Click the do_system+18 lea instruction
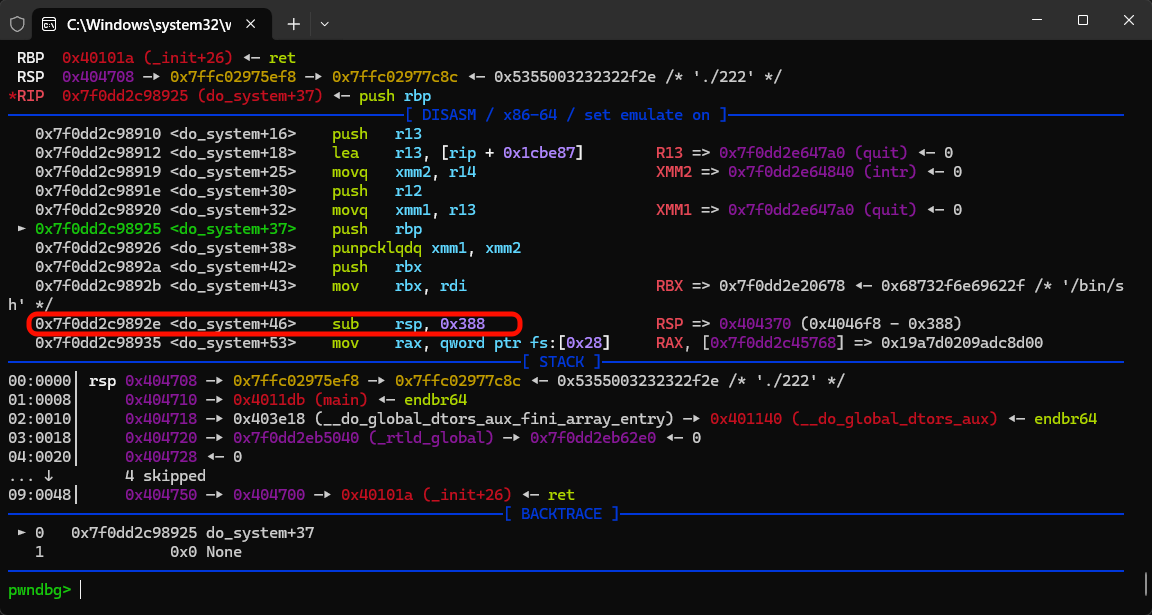The width and height of the screenshot is (1152, 615). (309, 153)
